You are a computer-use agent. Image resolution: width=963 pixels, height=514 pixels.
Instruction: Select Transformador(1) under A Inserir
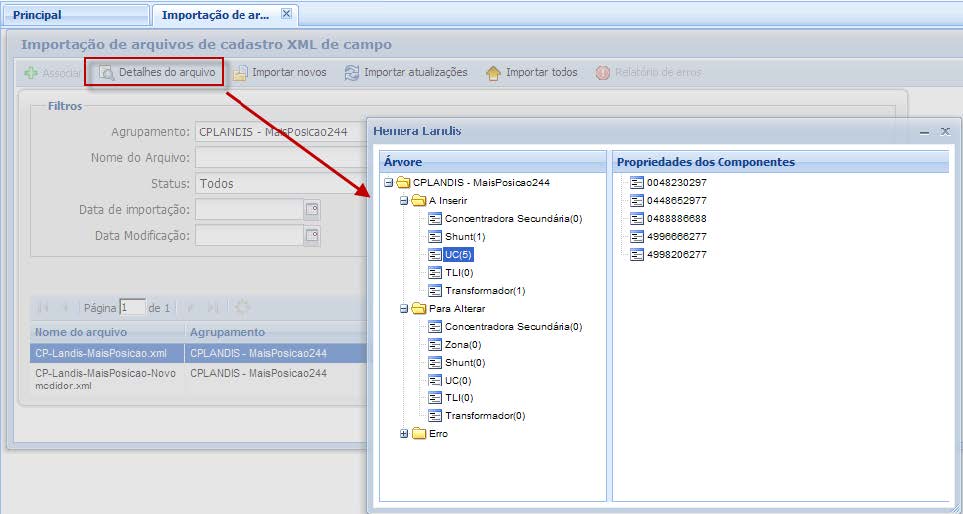[484, 291]
